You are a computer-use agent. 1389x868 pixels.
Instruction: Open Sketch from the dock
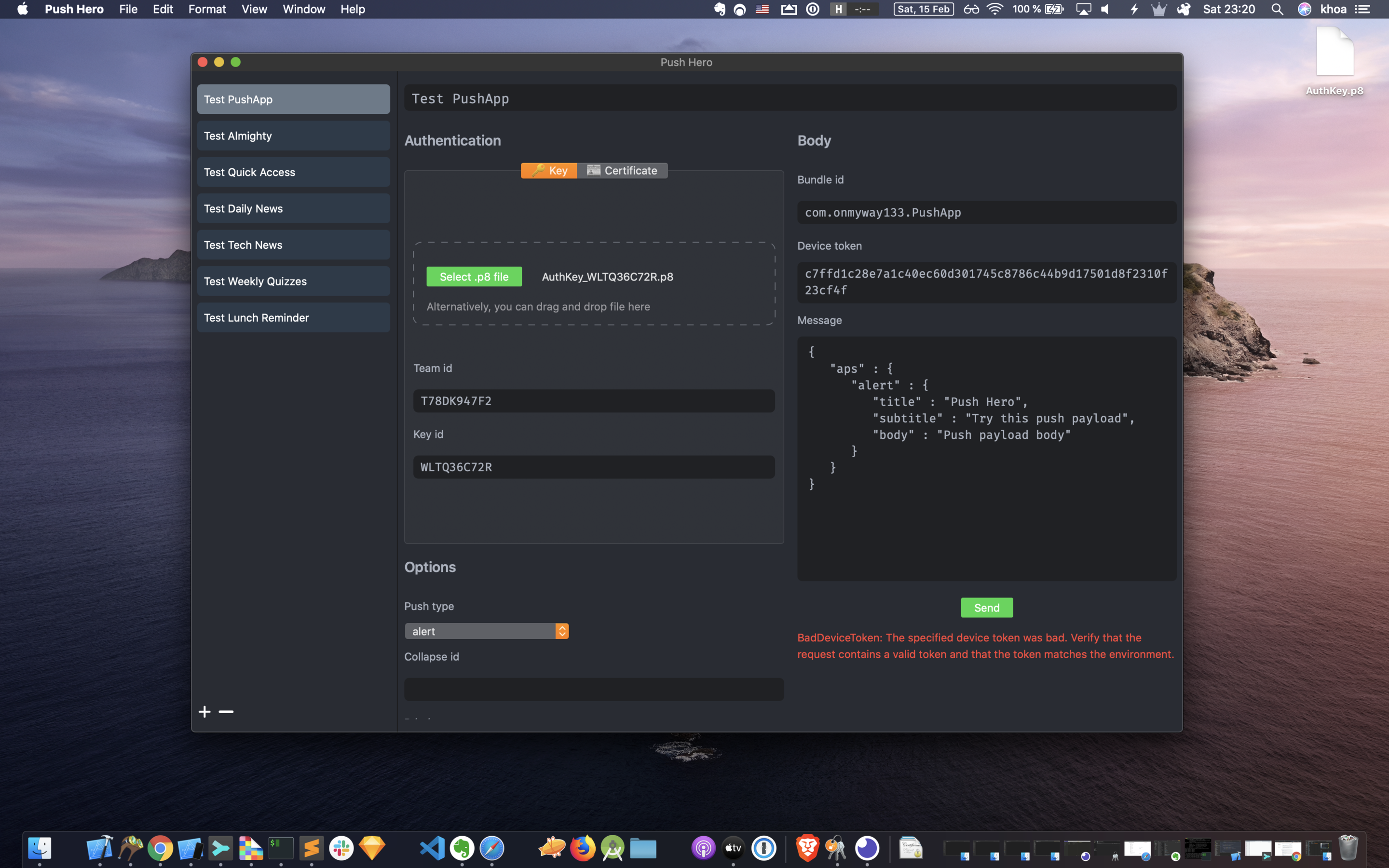372,848
